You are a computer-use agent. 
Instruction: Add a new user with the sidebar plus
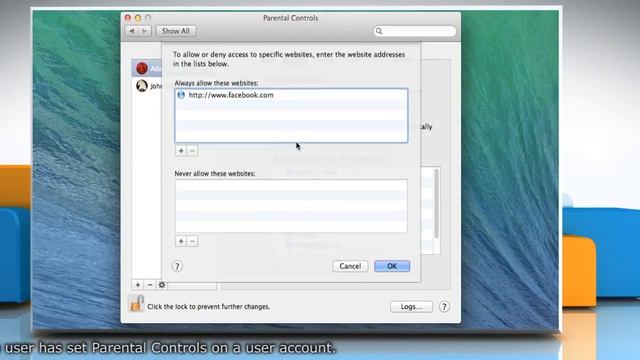138,285
